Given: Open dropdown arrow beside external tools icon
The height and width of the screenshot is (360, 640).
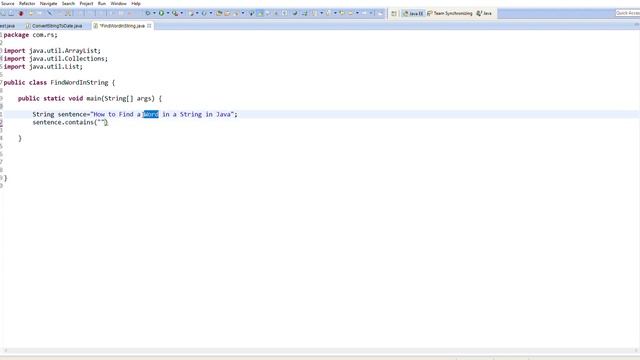Looking at the screenshot, I should (x=182, y=13).
